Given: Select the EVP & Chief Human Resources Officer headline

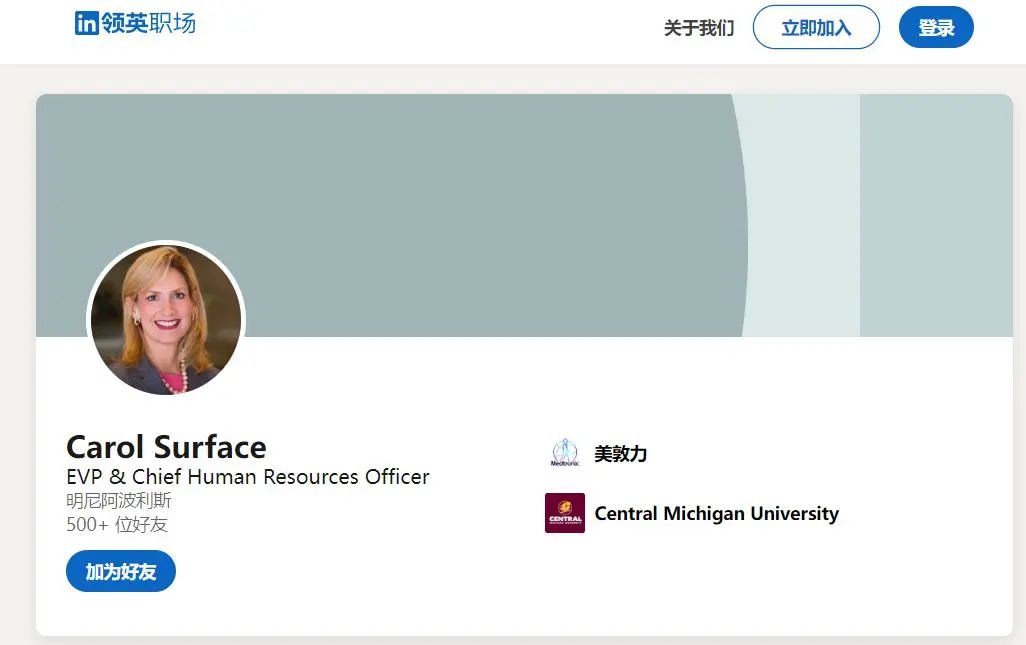Looking at the screenshot, I should point(248,476).
